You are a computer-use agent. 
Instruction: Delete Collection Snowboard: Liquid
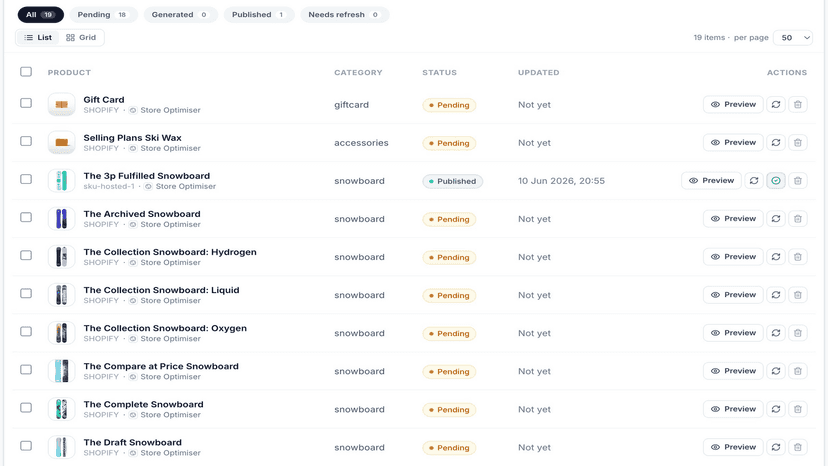pos(797,295)
